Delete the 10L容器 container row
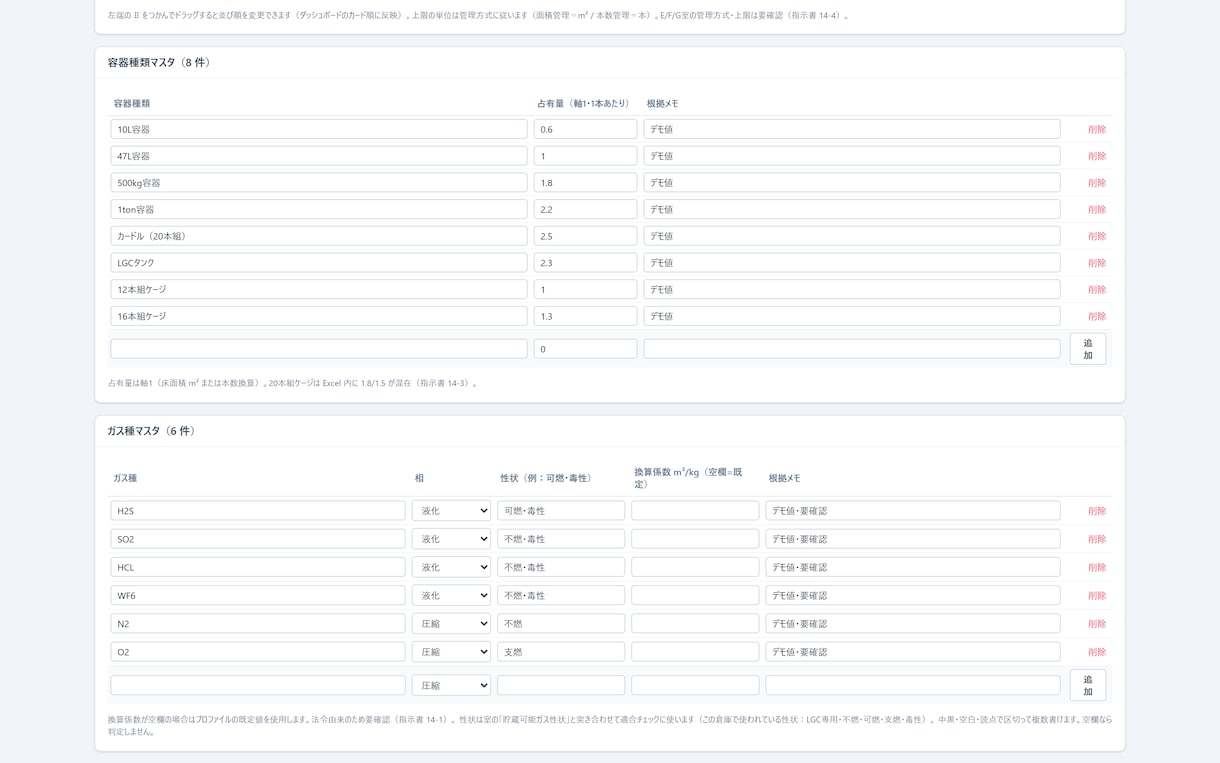The width and height of the screenshot is (1220, 763). [1097, 129]
